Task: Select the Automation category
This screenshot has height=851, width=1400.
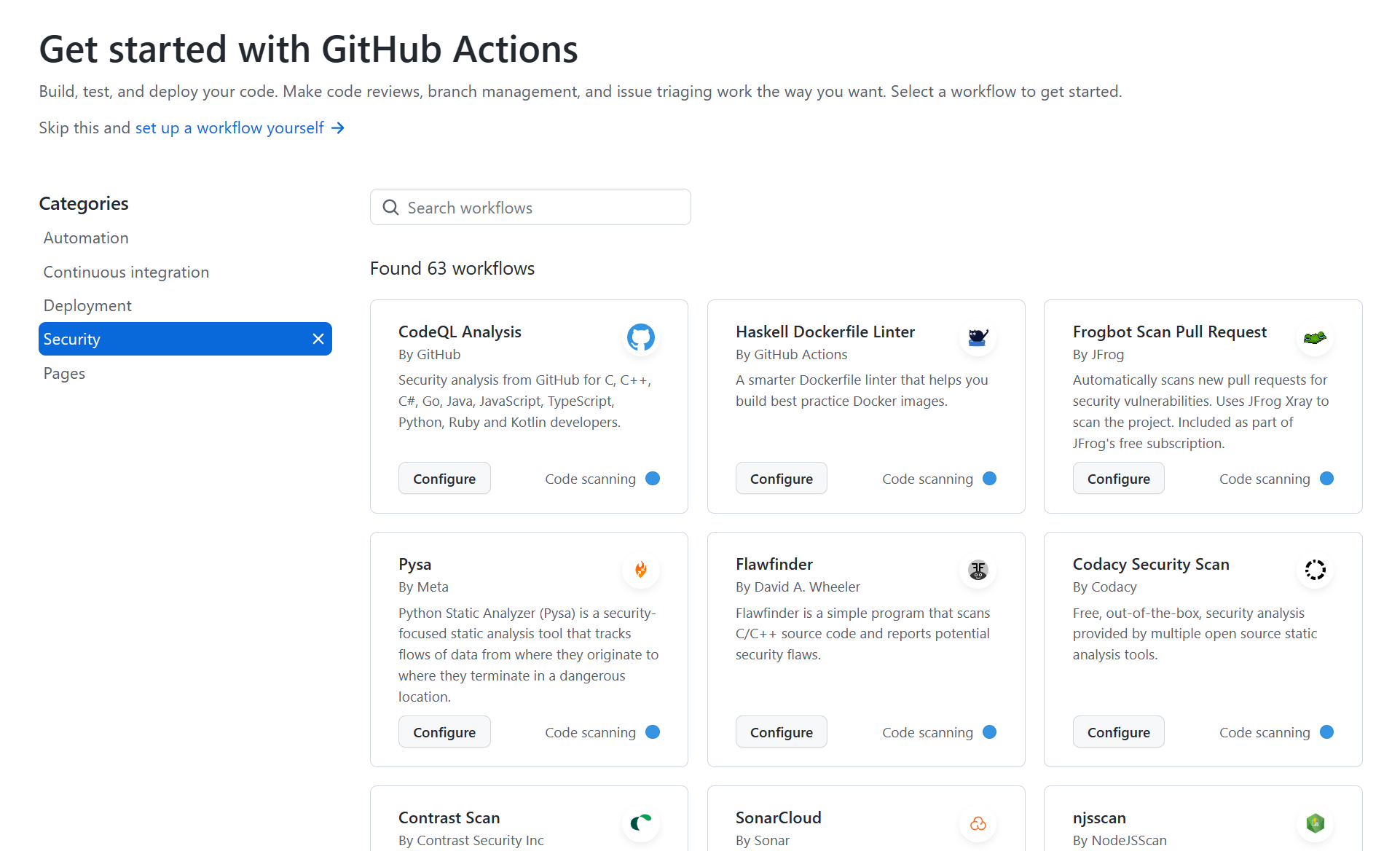Action: tap(85, 238)
